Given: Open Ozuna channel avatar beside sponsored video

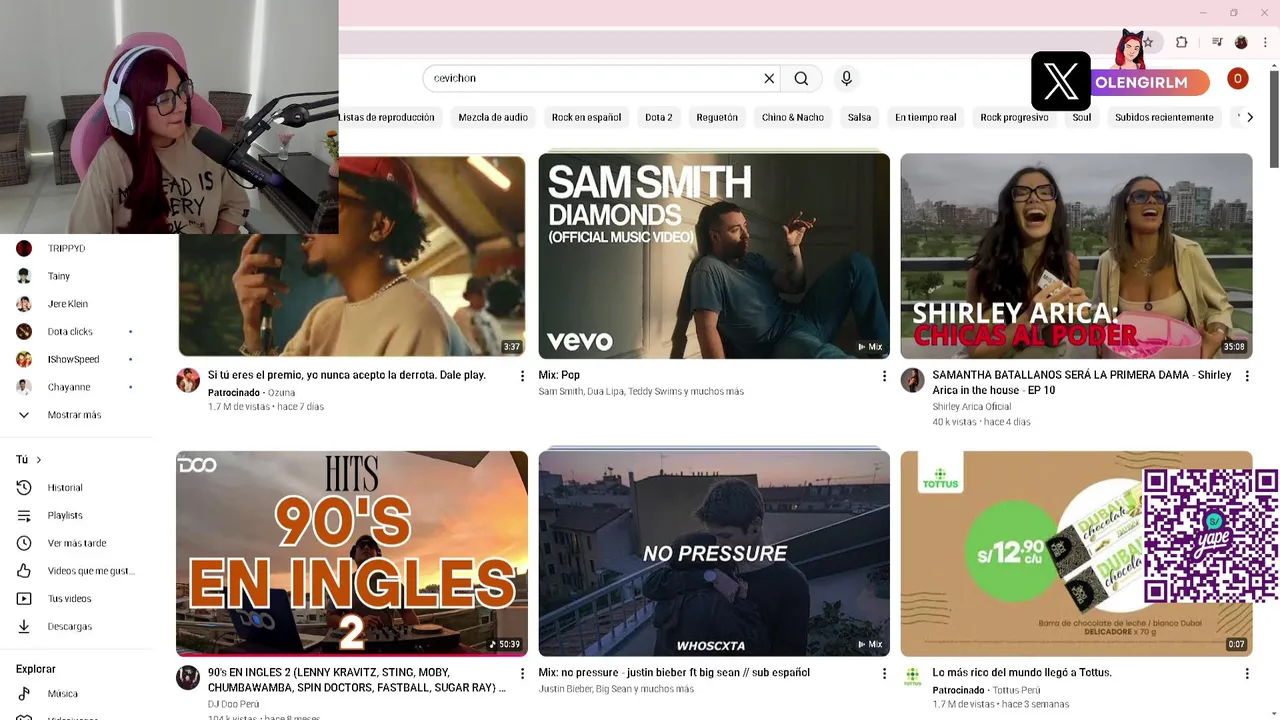Looking at the screenshot, I should [188, 380].
